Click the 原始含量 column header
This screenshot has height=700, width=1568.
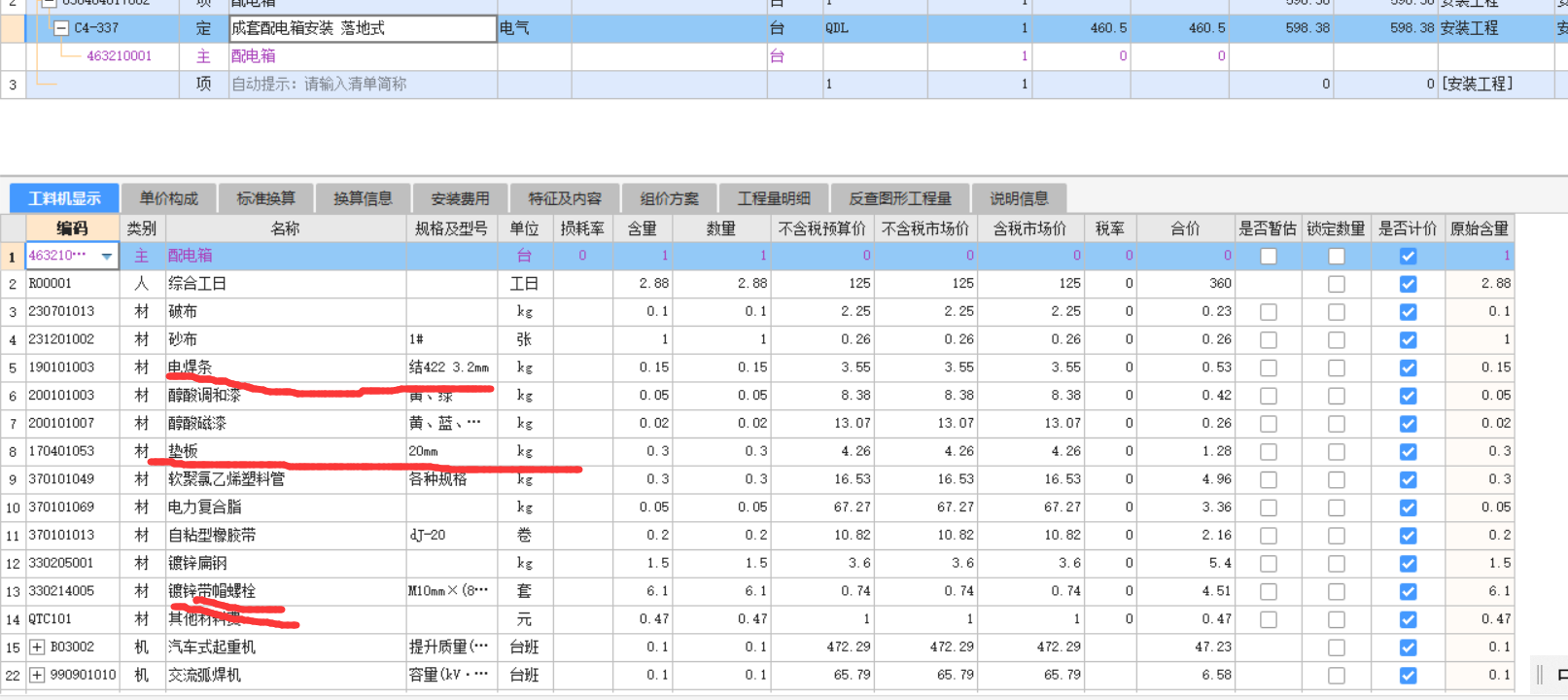1479,228
